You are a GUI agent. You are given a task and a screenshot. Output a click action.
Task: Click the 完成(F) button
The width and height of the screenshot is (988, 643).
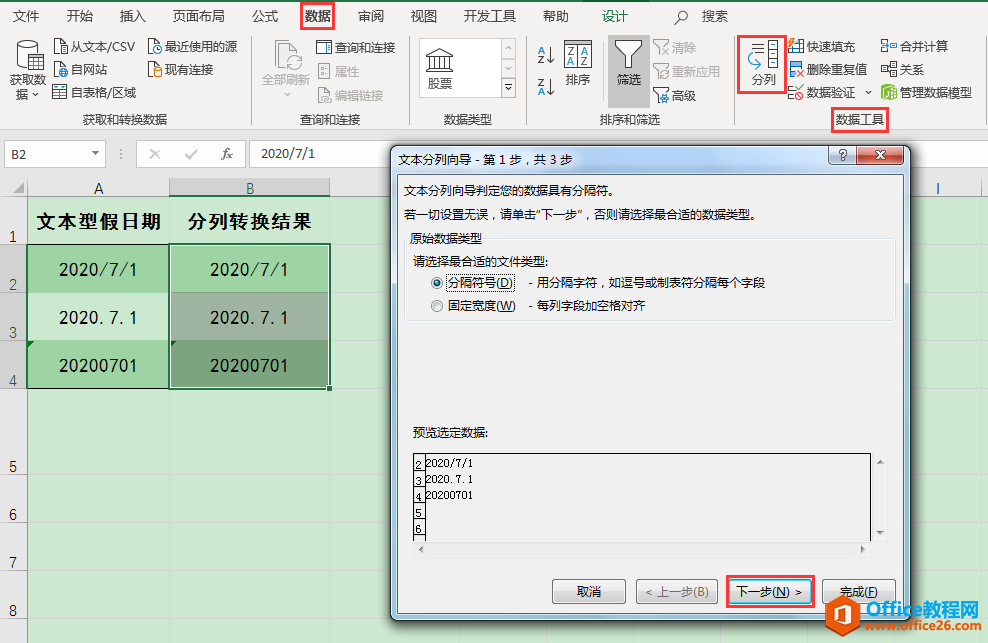click(859, 591)
